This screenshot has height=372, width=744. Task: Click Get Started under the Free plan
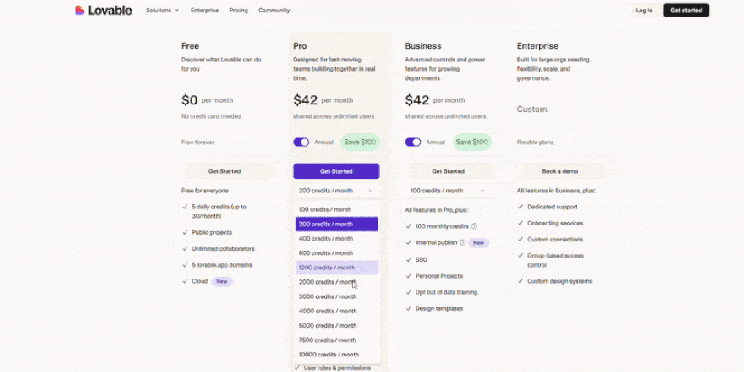(224, 171)
